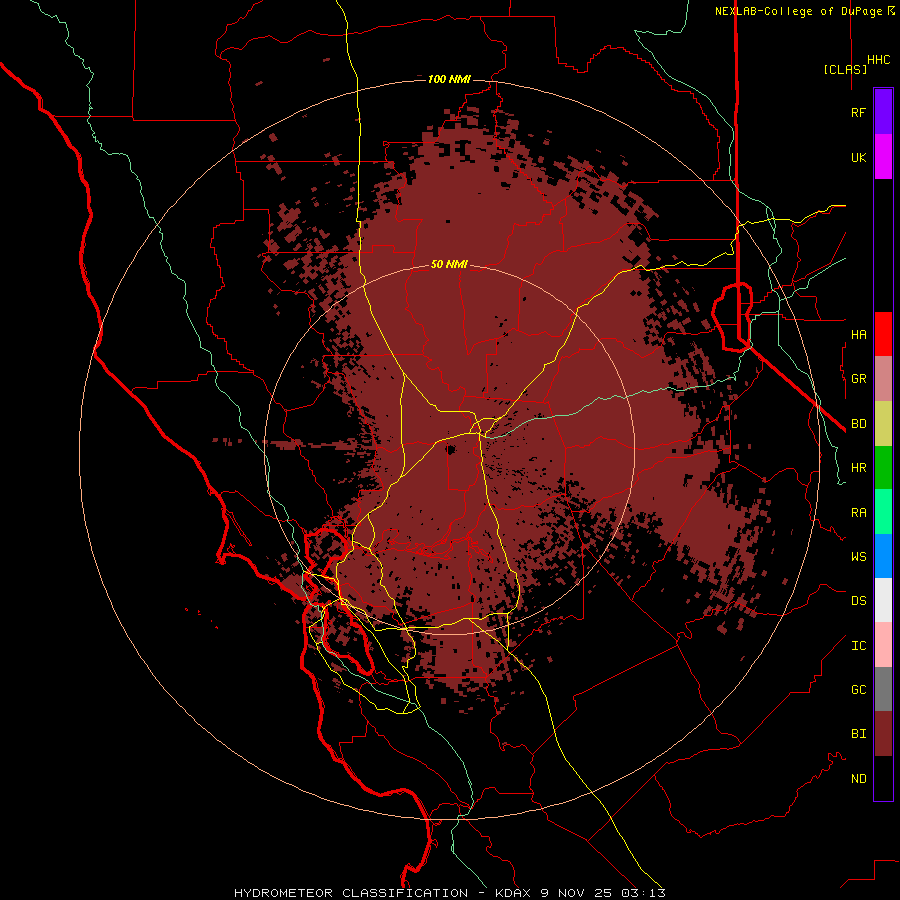Click the GR legend label
900x900 pixels.
tap(858, 379)
